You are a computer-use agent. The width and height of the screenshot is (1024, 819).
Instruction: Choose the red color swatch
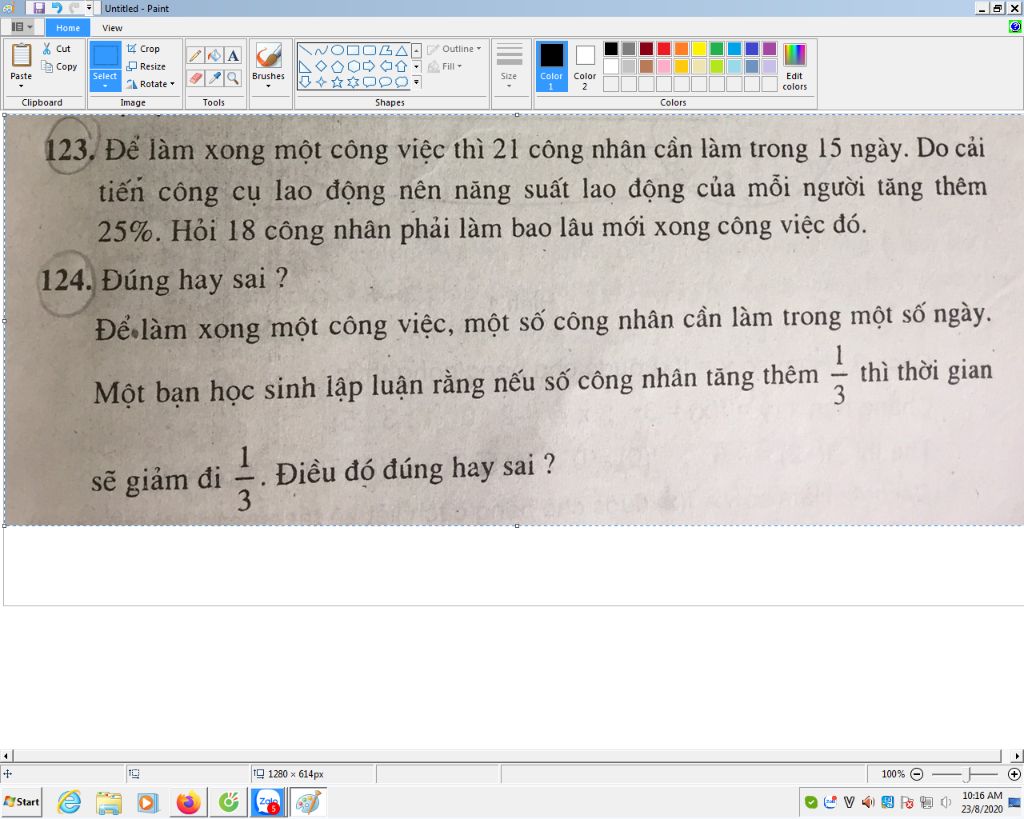(x=664, y=49)
